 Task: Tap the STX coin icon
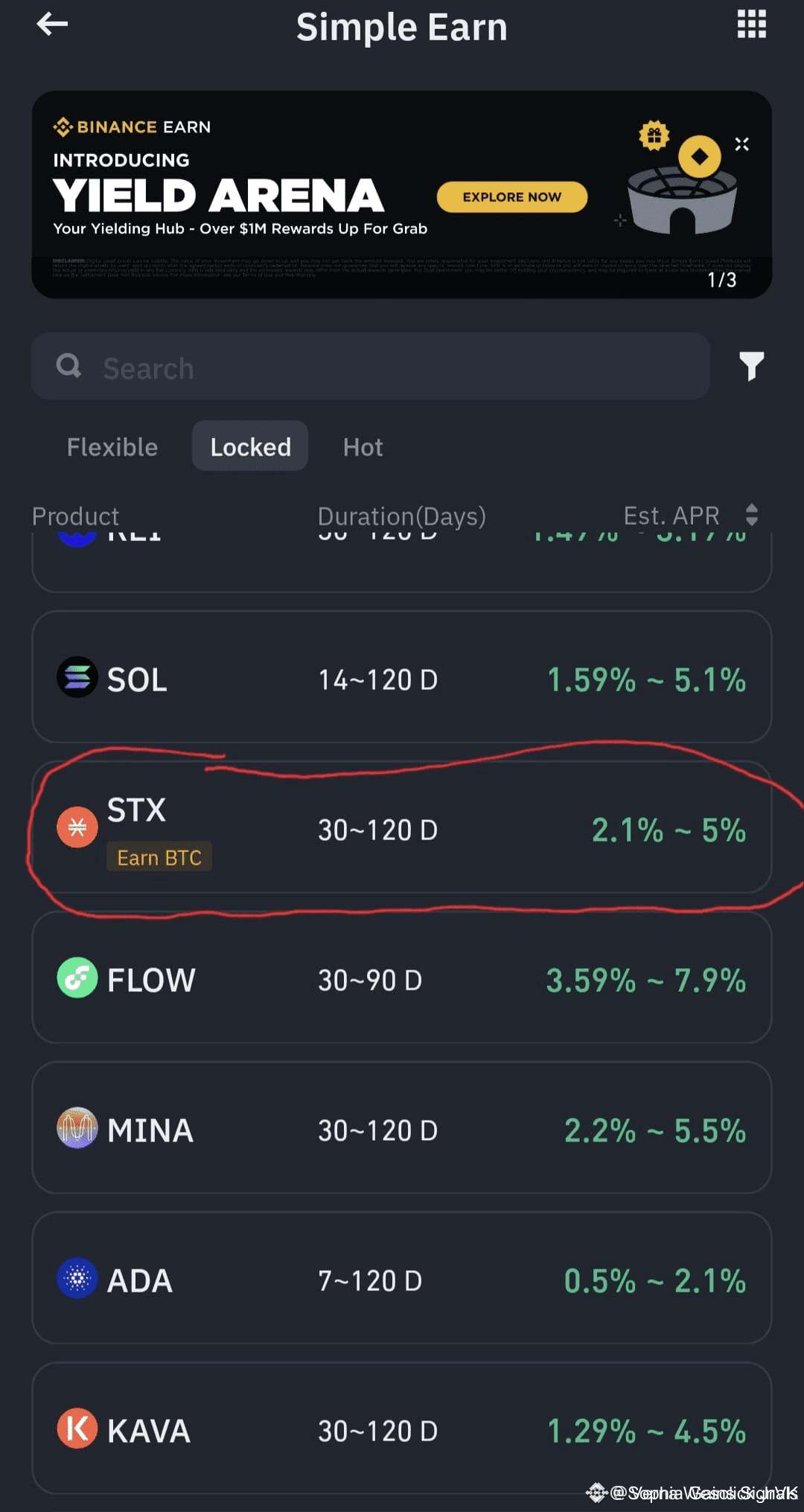[77, 827]
